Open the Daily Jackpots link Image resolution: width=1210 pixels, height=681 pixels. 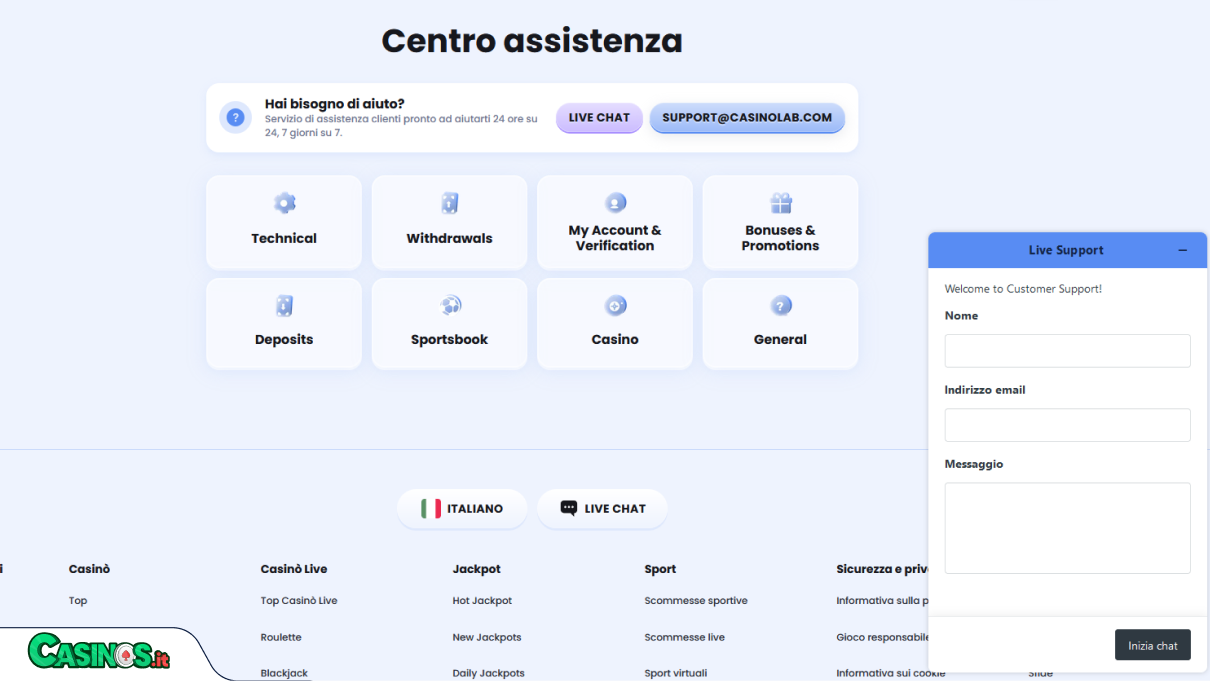pos(489,673)
